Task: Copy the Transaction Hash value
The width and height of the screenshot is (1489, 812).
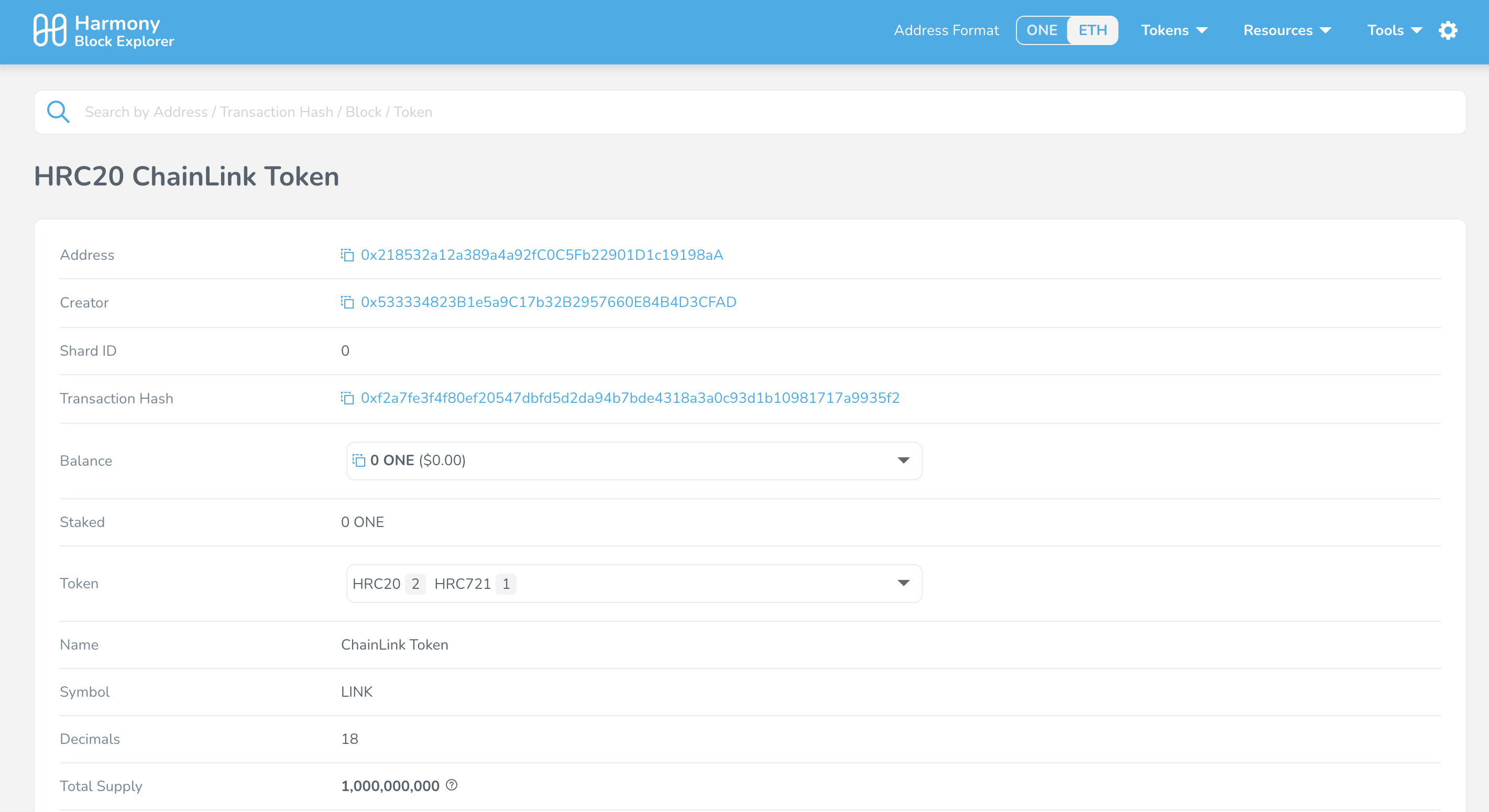Action: [347, 398]
